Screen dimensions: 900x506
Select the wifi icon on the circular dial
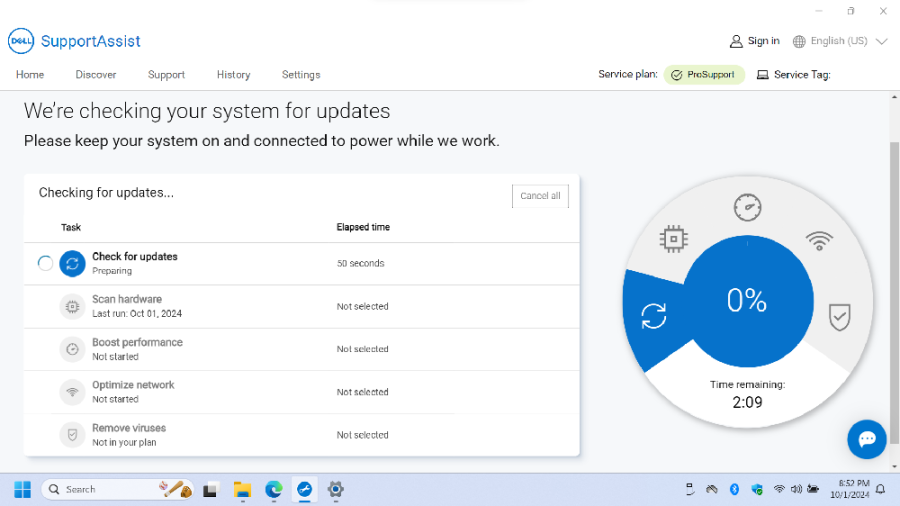pos(819,240)
